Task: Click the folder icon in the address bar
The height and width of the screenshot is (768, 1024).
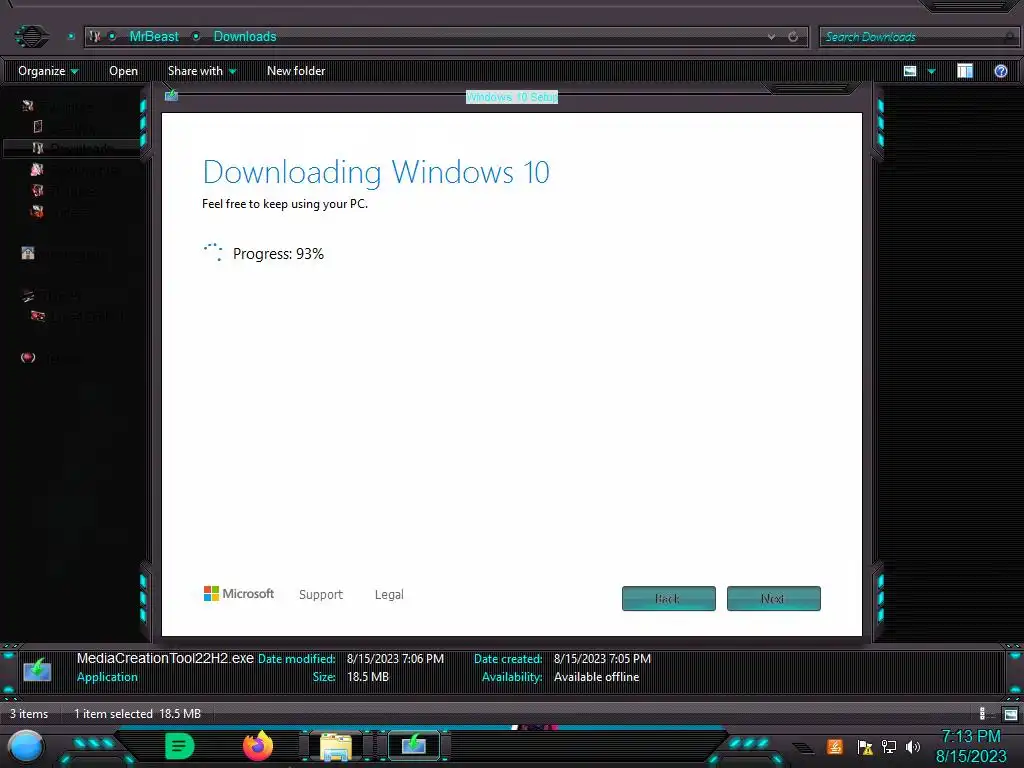Action: pyautogui.click(x=95, y=37)
